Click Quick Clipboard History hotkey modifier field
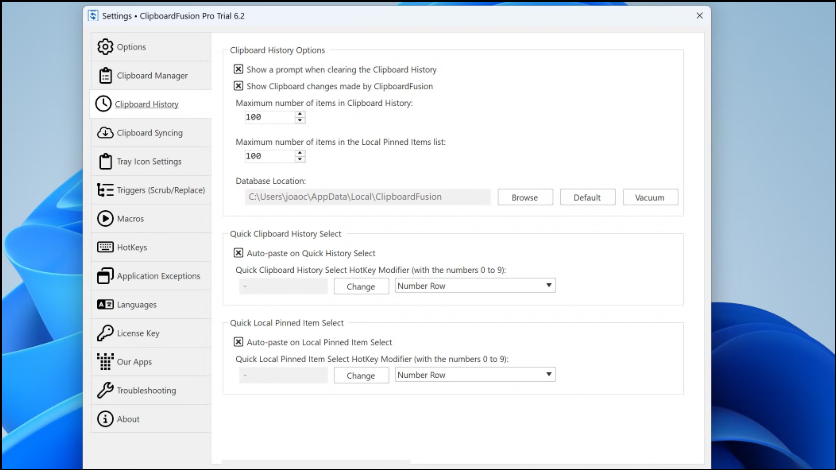 coord(283,286)
